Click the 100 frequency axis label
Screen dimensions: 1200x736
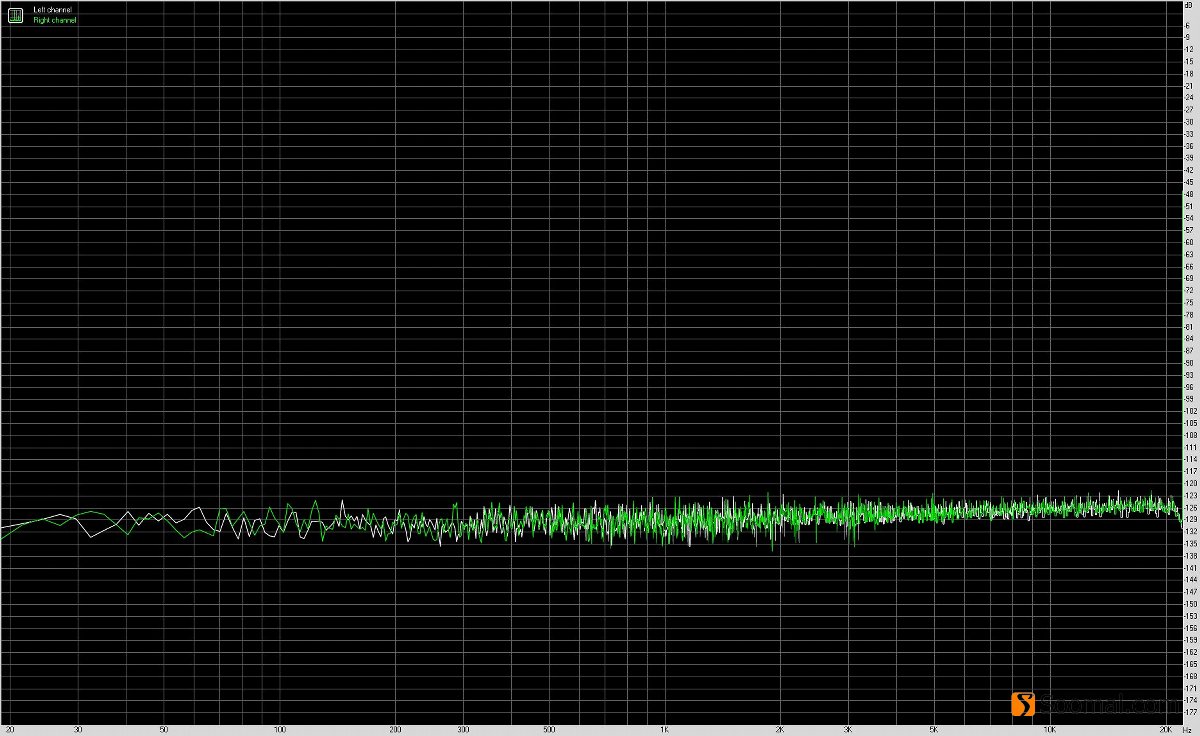[x=278, y=730]
